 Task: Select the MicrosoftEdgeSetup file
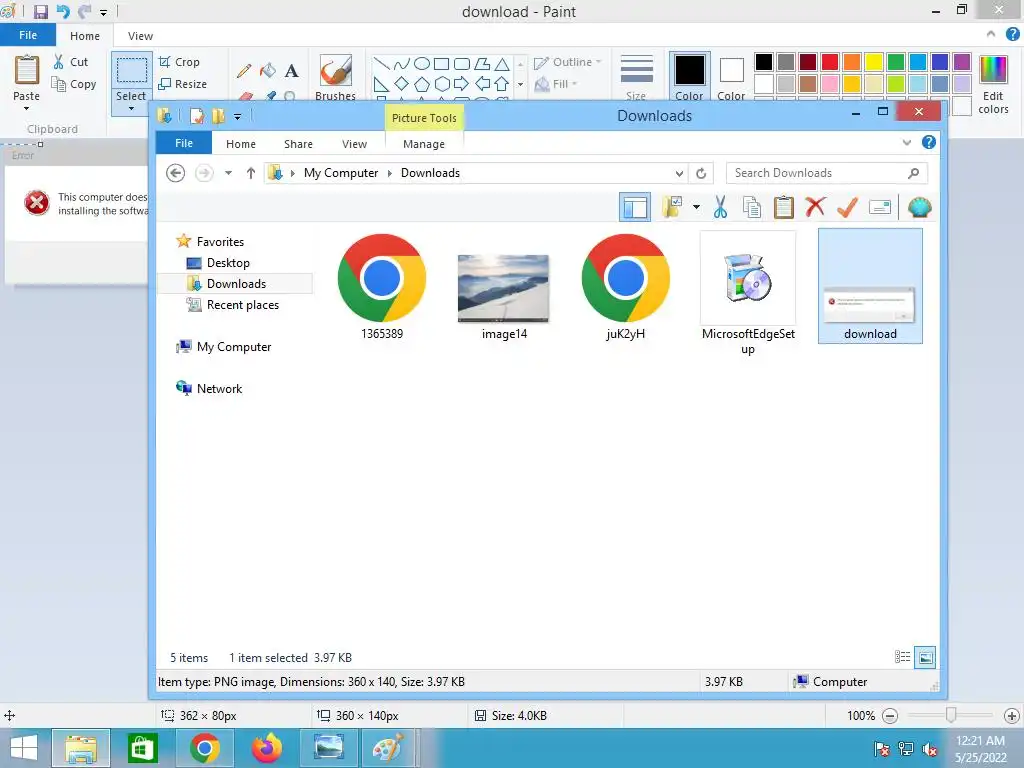[x=748, y=293]
